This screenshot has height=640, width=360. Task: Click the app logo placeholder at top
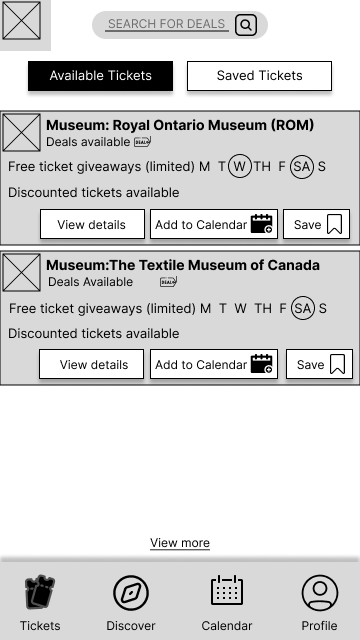pos(22,20)
